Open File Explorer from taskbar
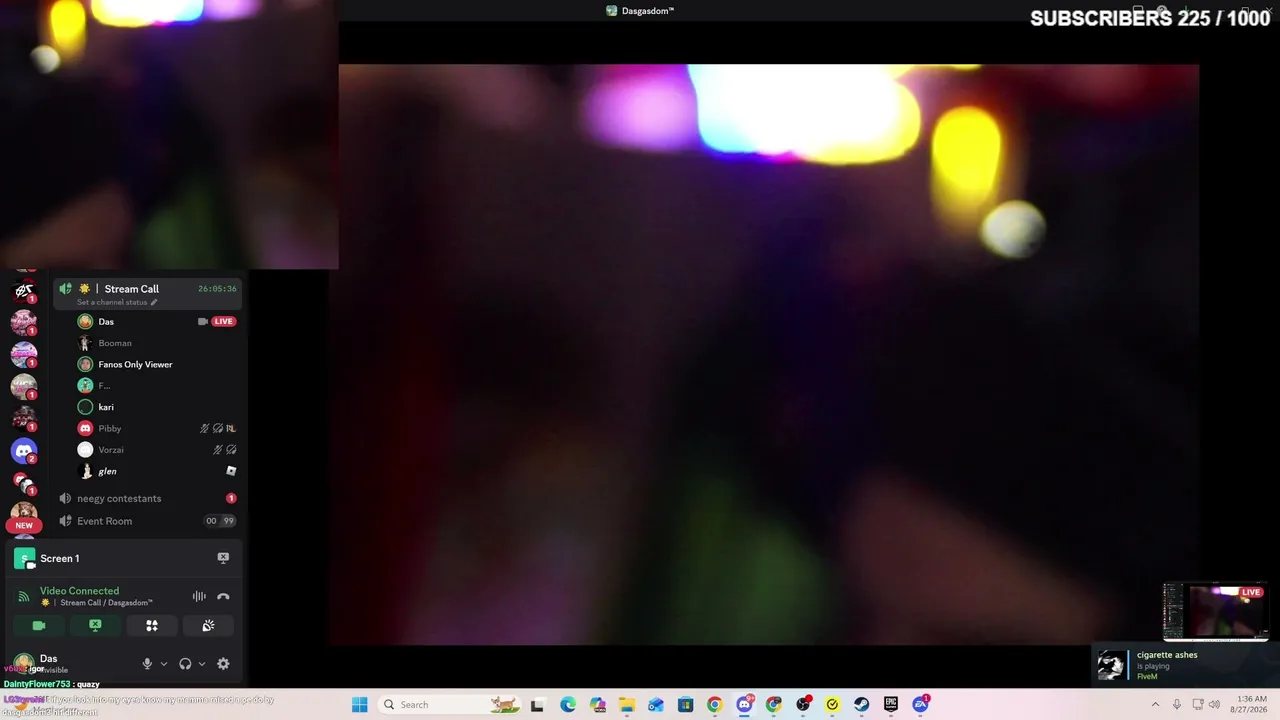 (626, 704)
